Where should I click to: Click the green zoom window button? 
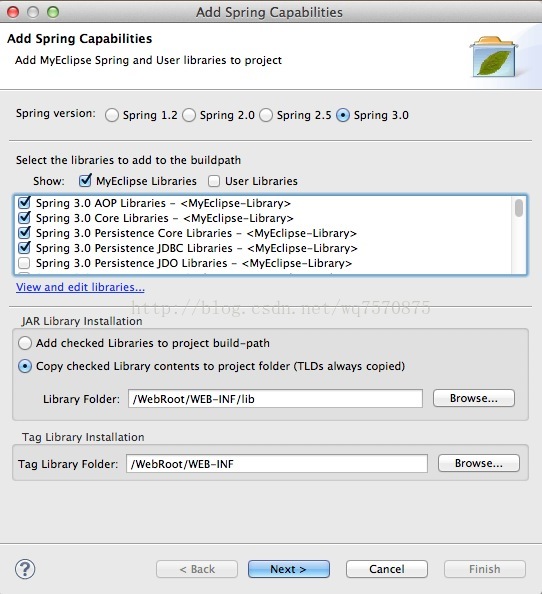pos(53,12)
